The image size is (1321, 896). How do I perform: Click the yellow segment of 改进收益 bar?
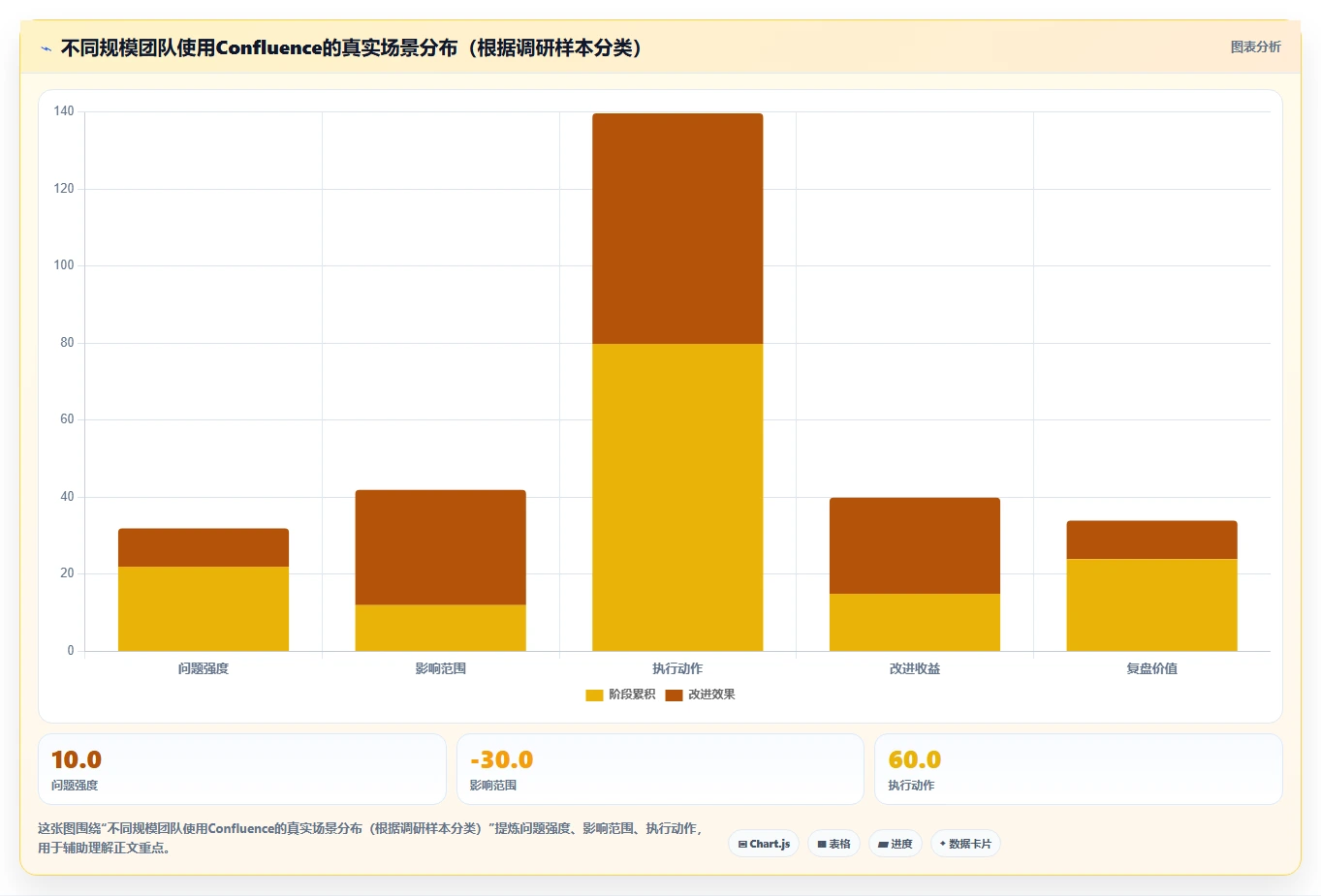[915, 622]
